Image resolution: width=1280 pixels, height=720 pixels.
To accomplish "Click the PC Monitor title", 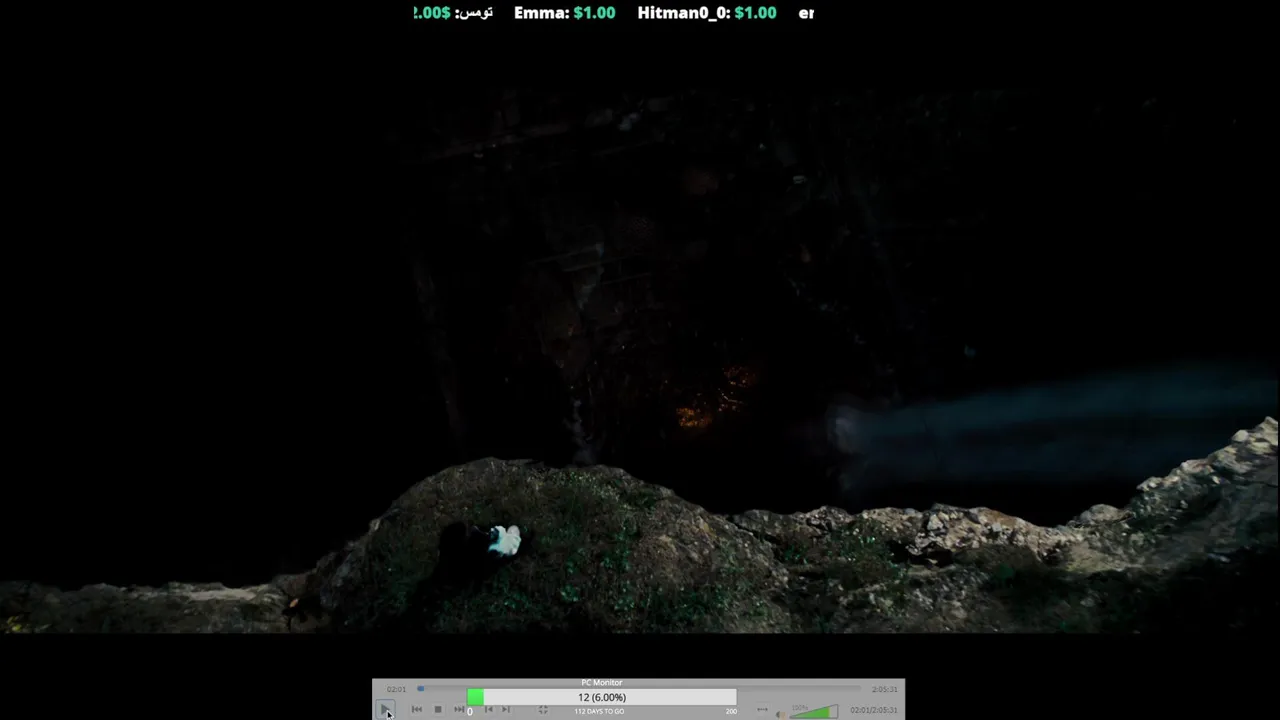I will tap(601, 682).
